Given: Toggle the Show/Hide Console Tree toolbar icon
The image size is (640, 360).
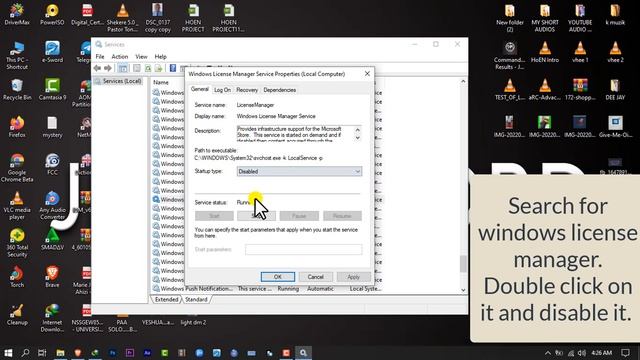Looking at the screenshot, I should point(122,68).
